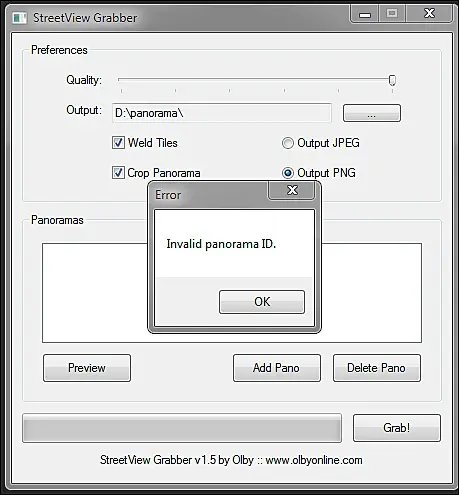Click the maximize window button
Screen dimensions: 459x495
pos(392,14)
